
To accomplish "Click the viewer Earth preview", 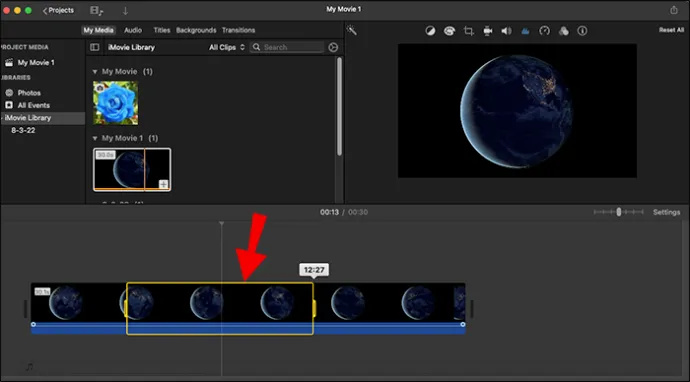I will click(517, 110).
